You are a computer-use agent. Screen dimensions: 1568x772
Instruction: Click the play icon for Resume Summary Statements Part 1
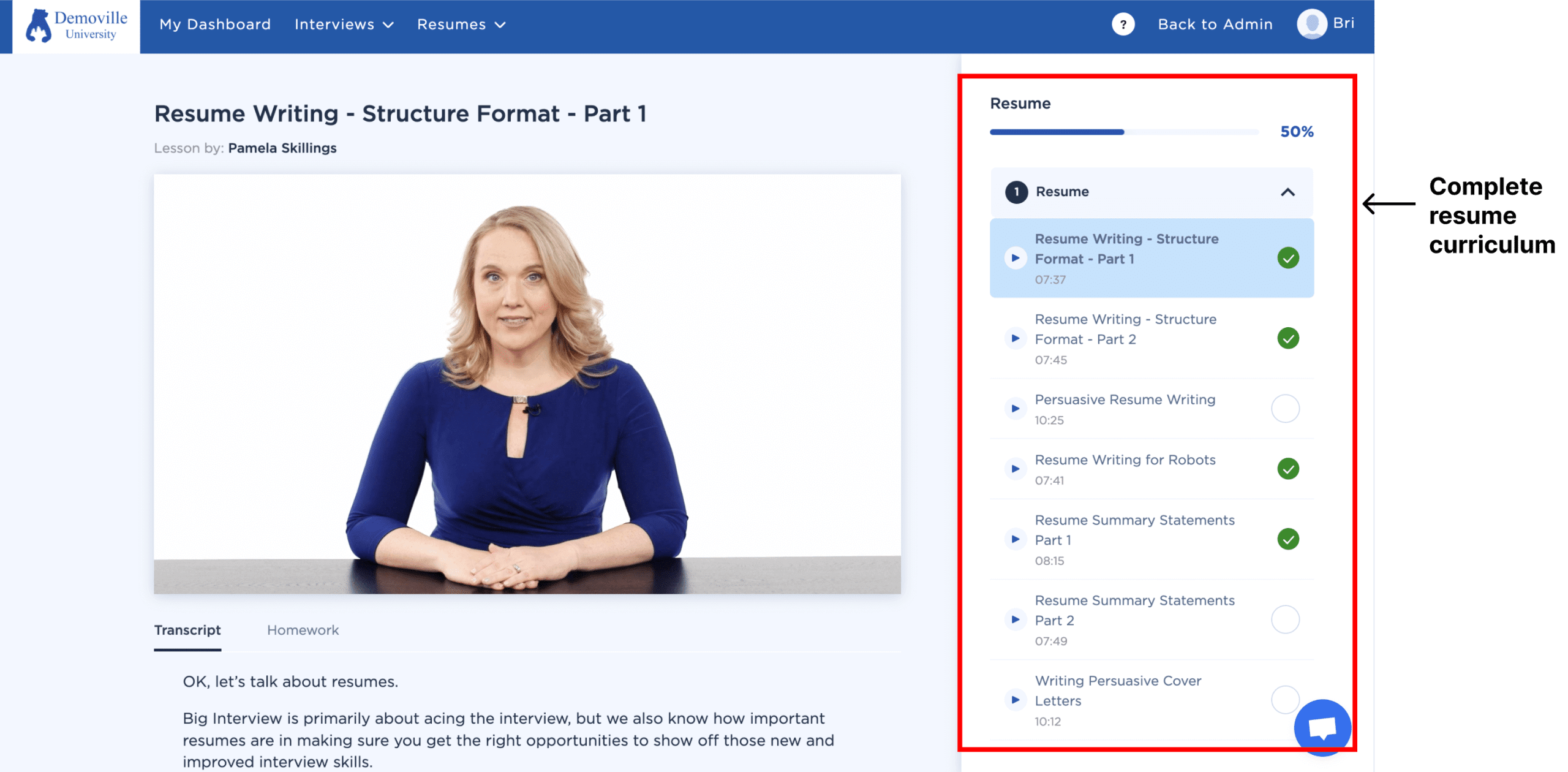[1013, 539]
